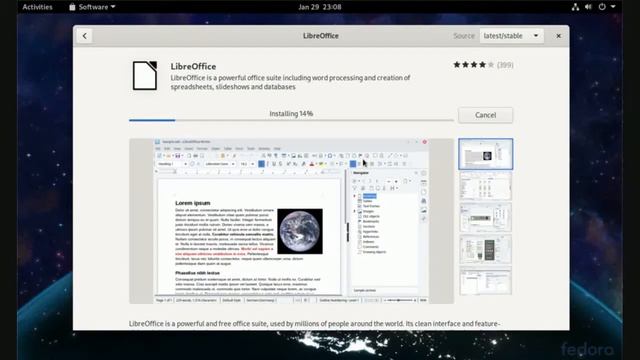The width and height of the screenshot is (640, 360).
Task: Click the Source label
Action: [464, 36]
